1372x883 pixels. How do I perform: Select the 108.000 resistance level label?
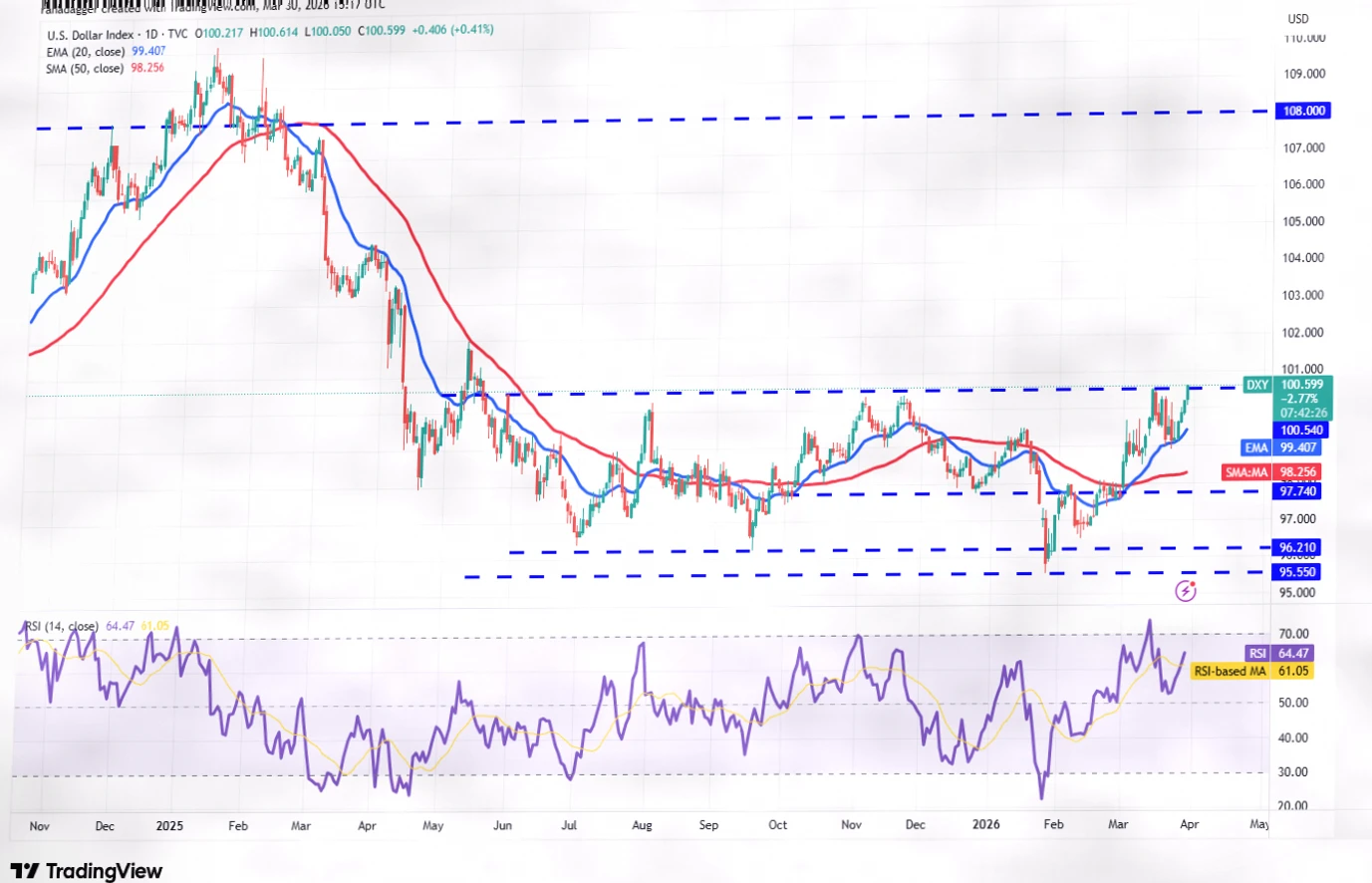(1301, 111)
